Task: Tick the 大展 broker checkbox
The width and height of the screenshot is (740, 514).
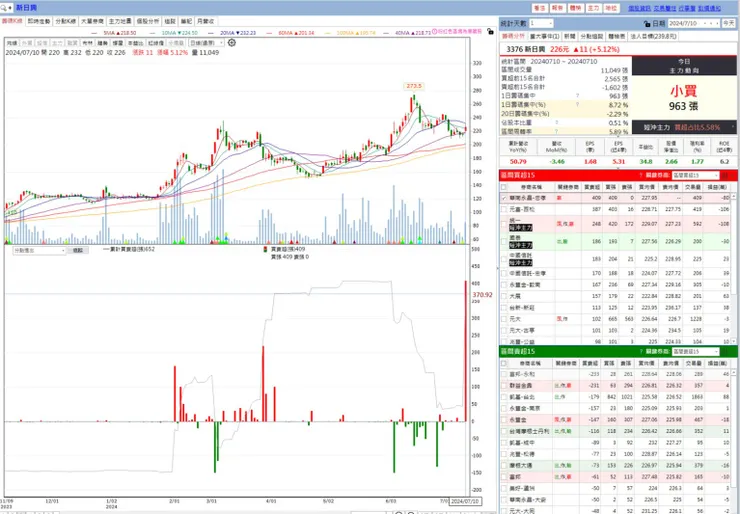Action: [504, 296]
